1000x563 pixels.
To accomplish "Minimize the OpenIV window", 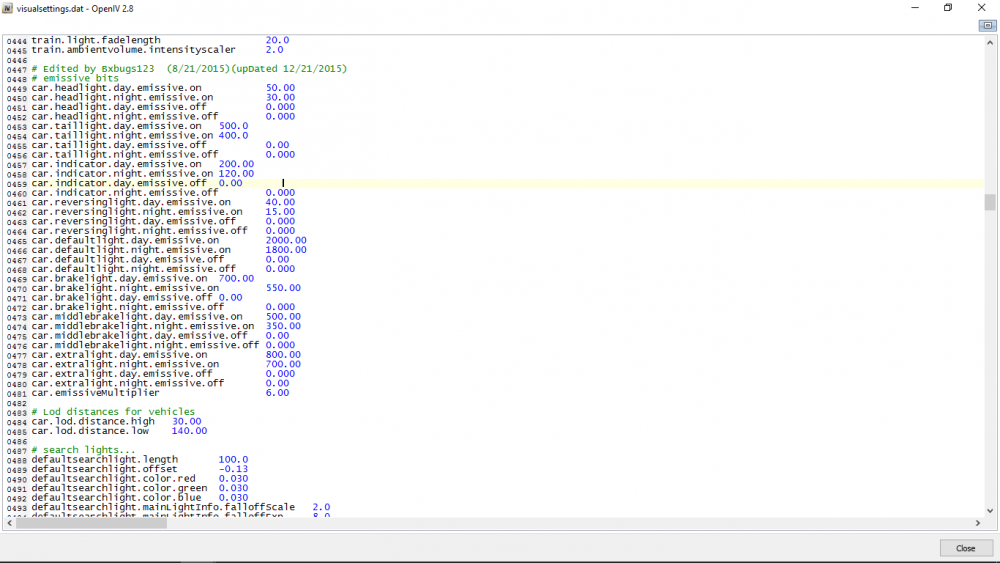I will click(915, 8).
